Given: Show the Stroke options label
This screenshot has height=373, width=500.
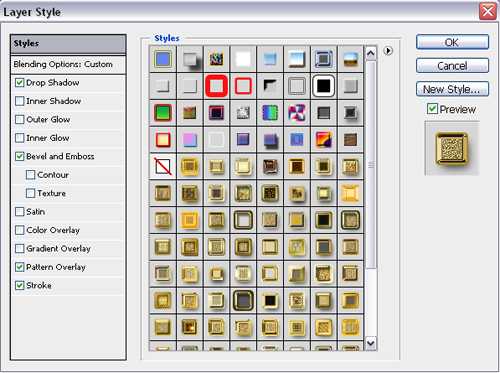Looking at the screenshot, I should 39,285.
